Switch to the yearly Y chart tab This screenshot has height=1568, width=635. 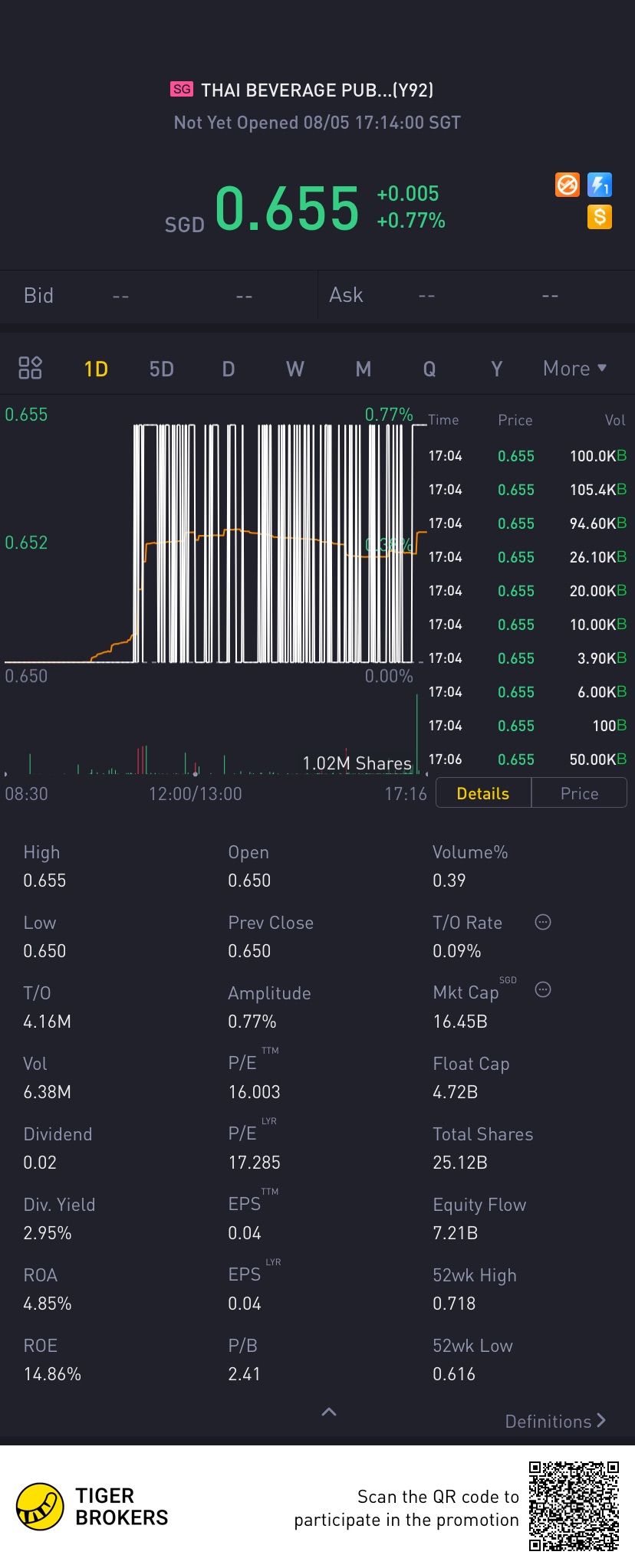(x=497, y=369)
